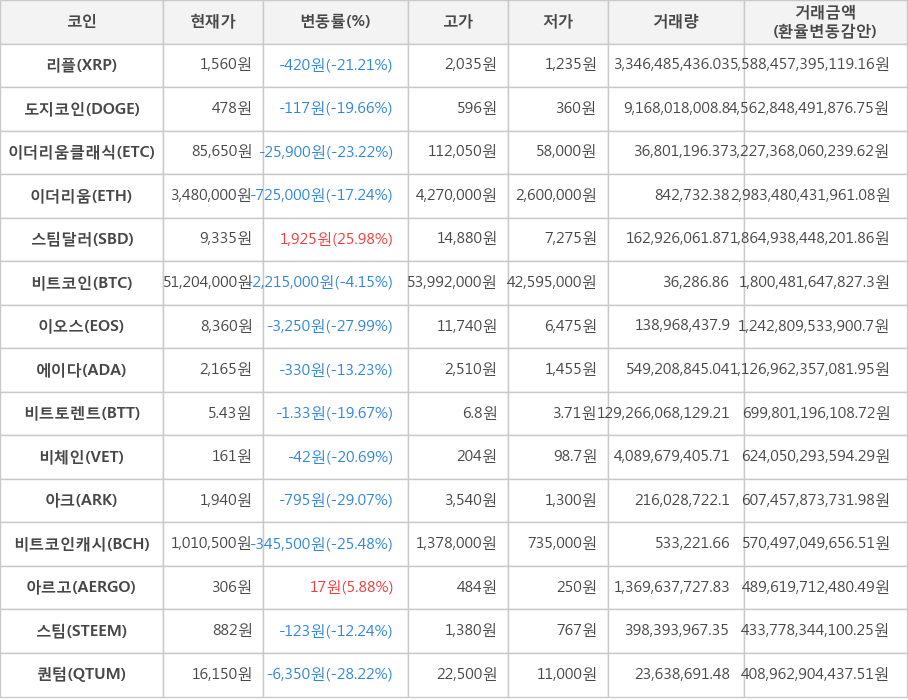The image size is (908, 700).
Task: Select the 거래량 column header
Action: click(x=676, y=22)
